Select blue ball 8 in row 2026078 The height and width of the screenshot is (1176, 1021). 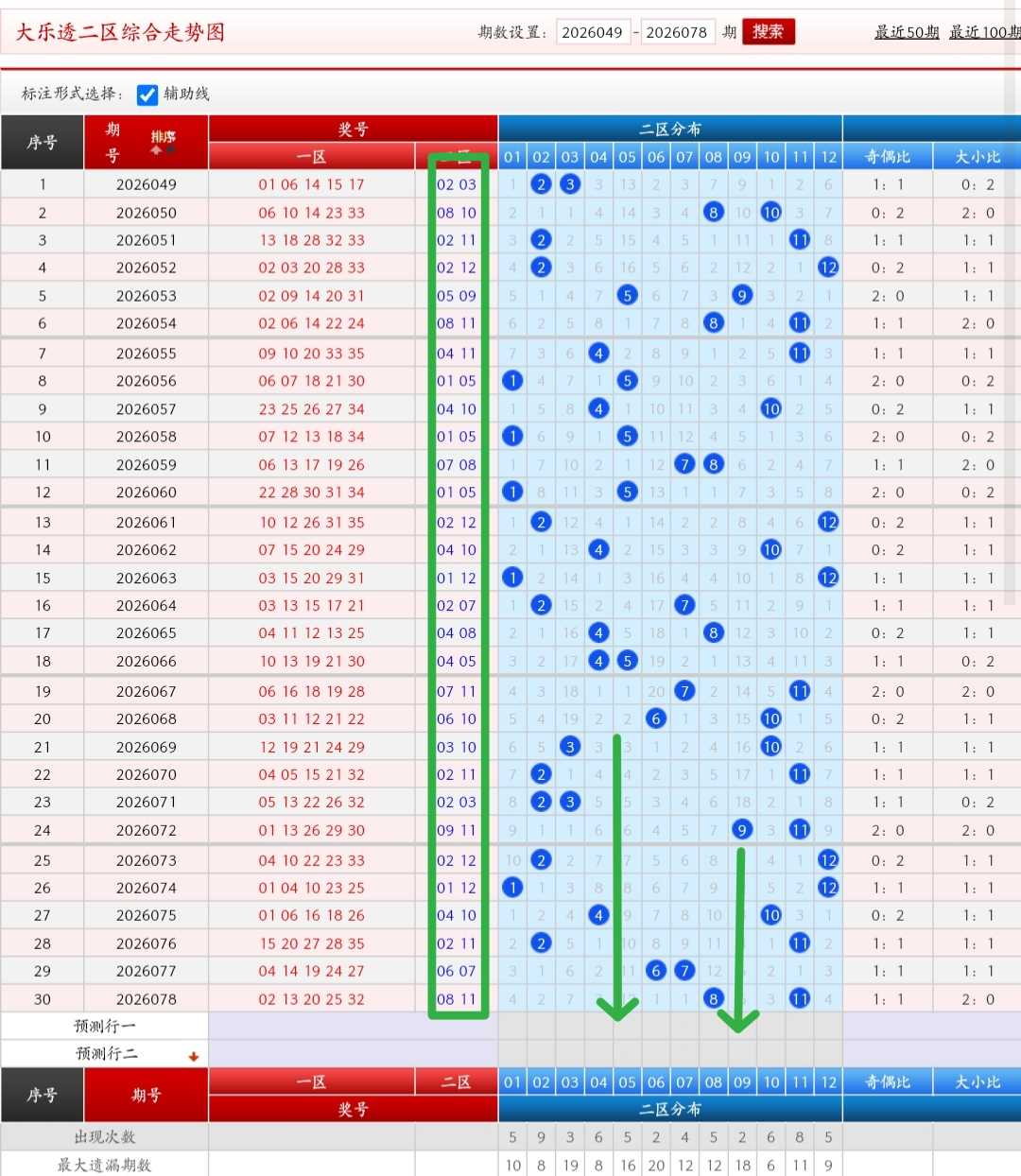[714, 998]
